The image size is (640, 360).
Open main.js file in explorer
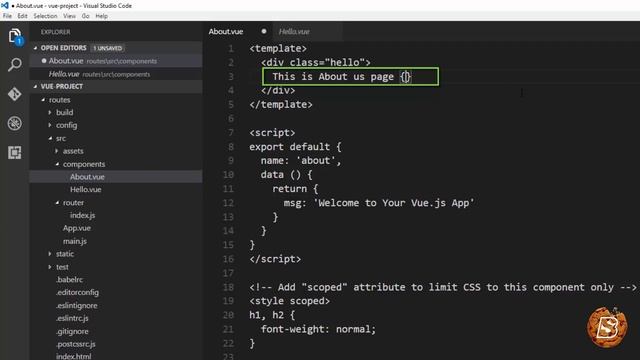point(75,241)
